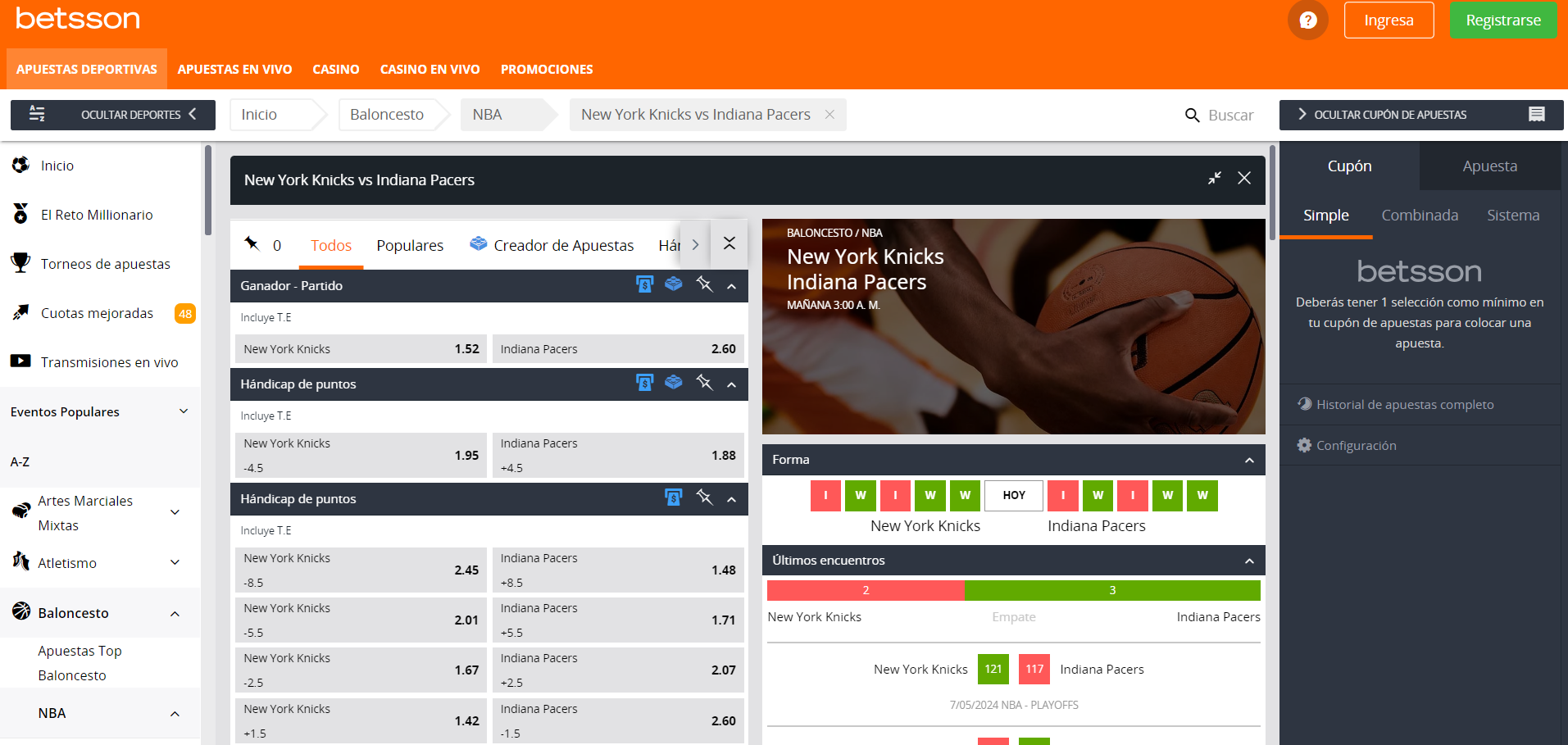The image size is (1568, 745).
Task: Collapse the Últimos encuentros section
Action: pyautogui.click(x=1249, y=561)
